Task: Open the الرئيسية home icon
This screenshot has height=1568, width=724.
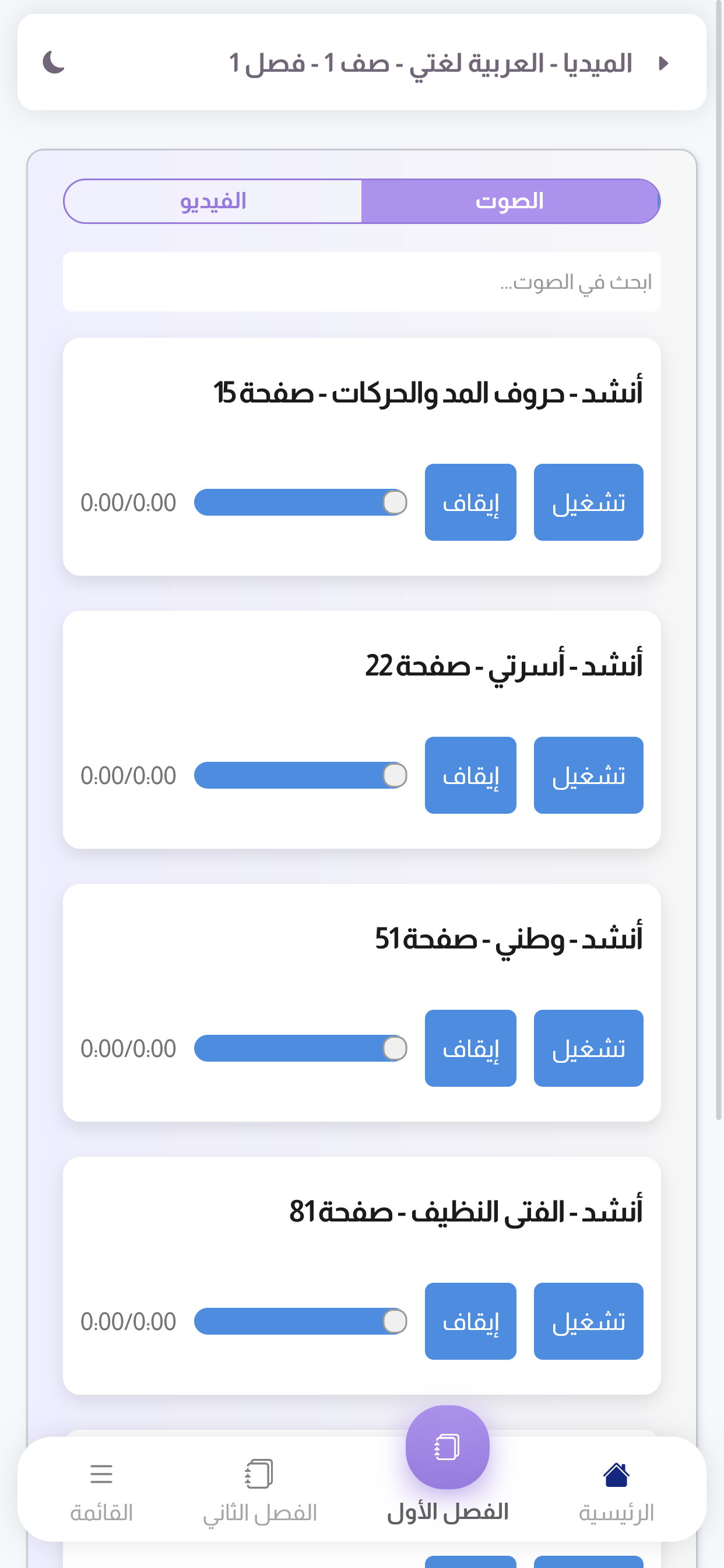Action: point(616,1474)
